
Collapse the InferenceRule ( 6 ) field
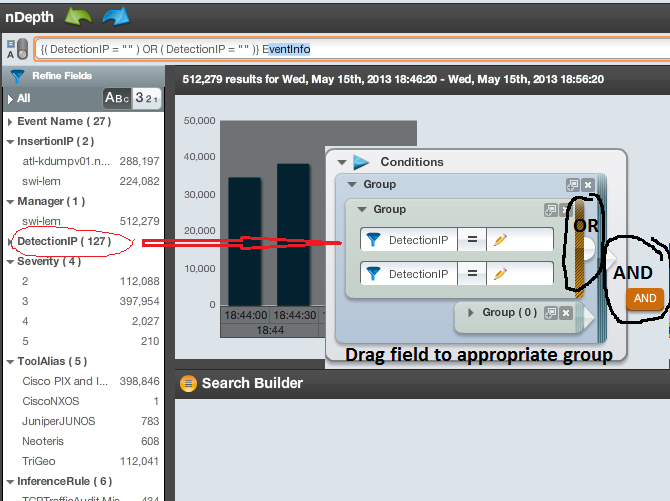tap(10, 482)
